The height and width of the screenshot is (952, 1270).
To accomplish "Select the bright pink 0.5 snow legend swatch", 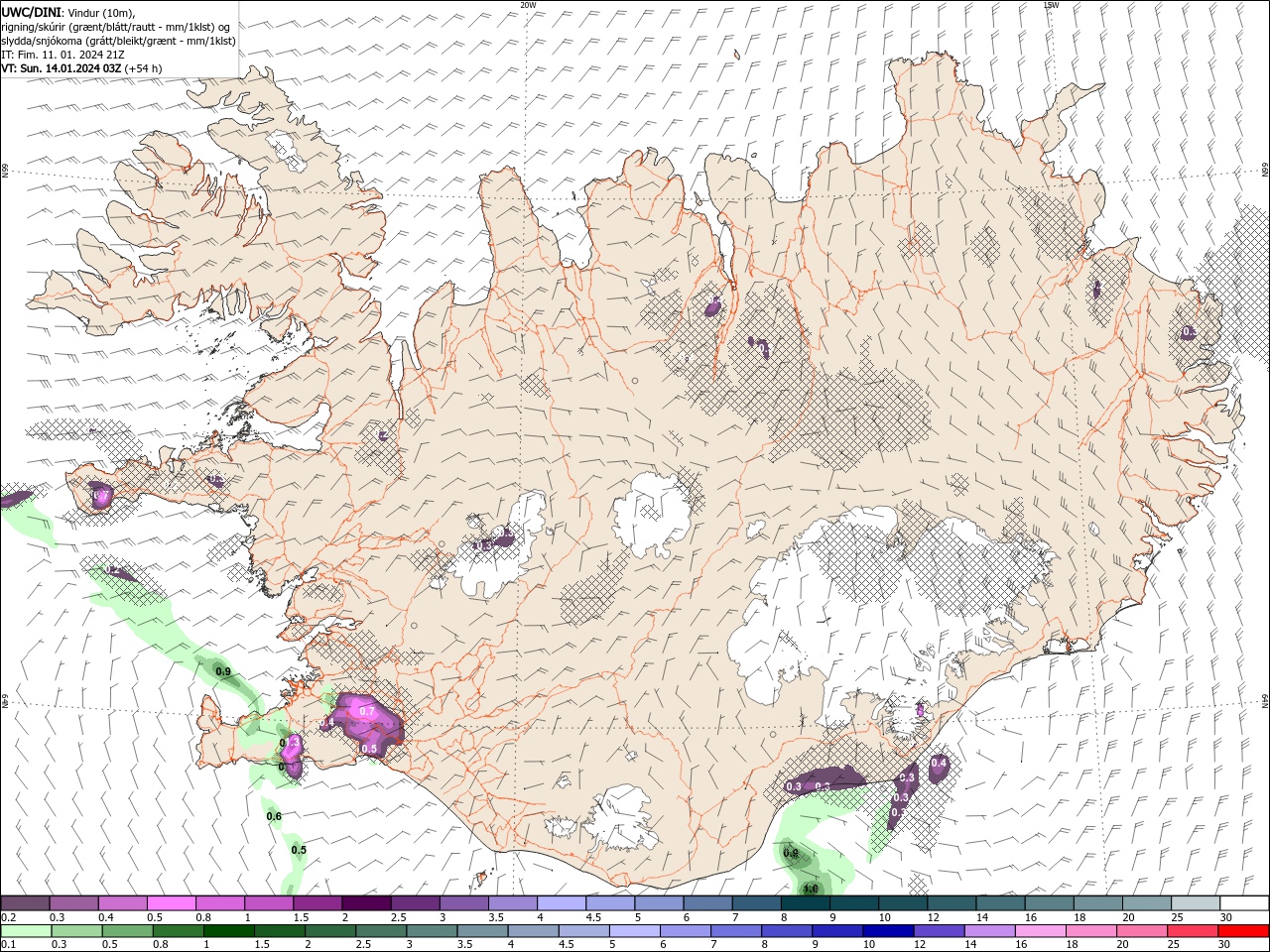I will [171, 903].
